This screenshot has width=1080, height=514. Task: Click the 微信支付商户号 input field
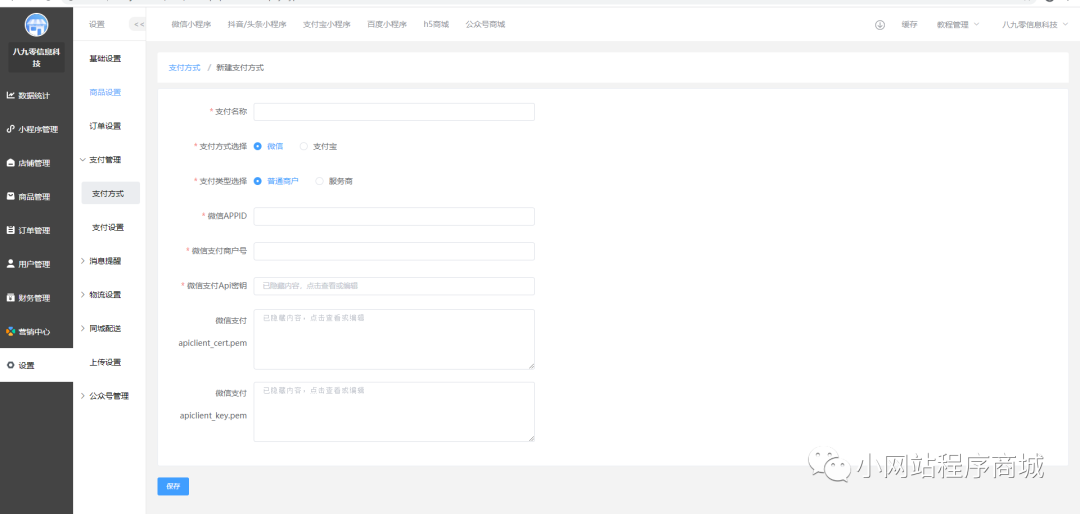(x=394, y=251)
